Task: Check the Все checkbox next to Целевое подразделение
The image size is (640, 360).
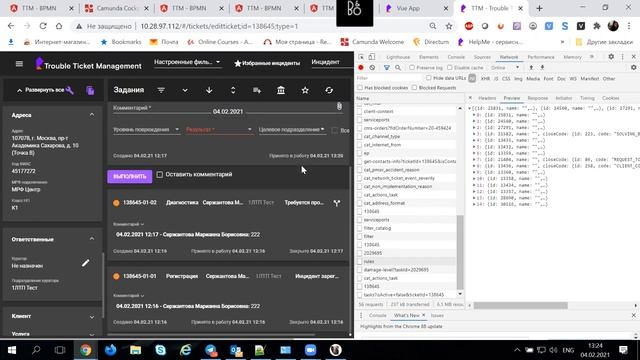Action: tap(335, 130)
